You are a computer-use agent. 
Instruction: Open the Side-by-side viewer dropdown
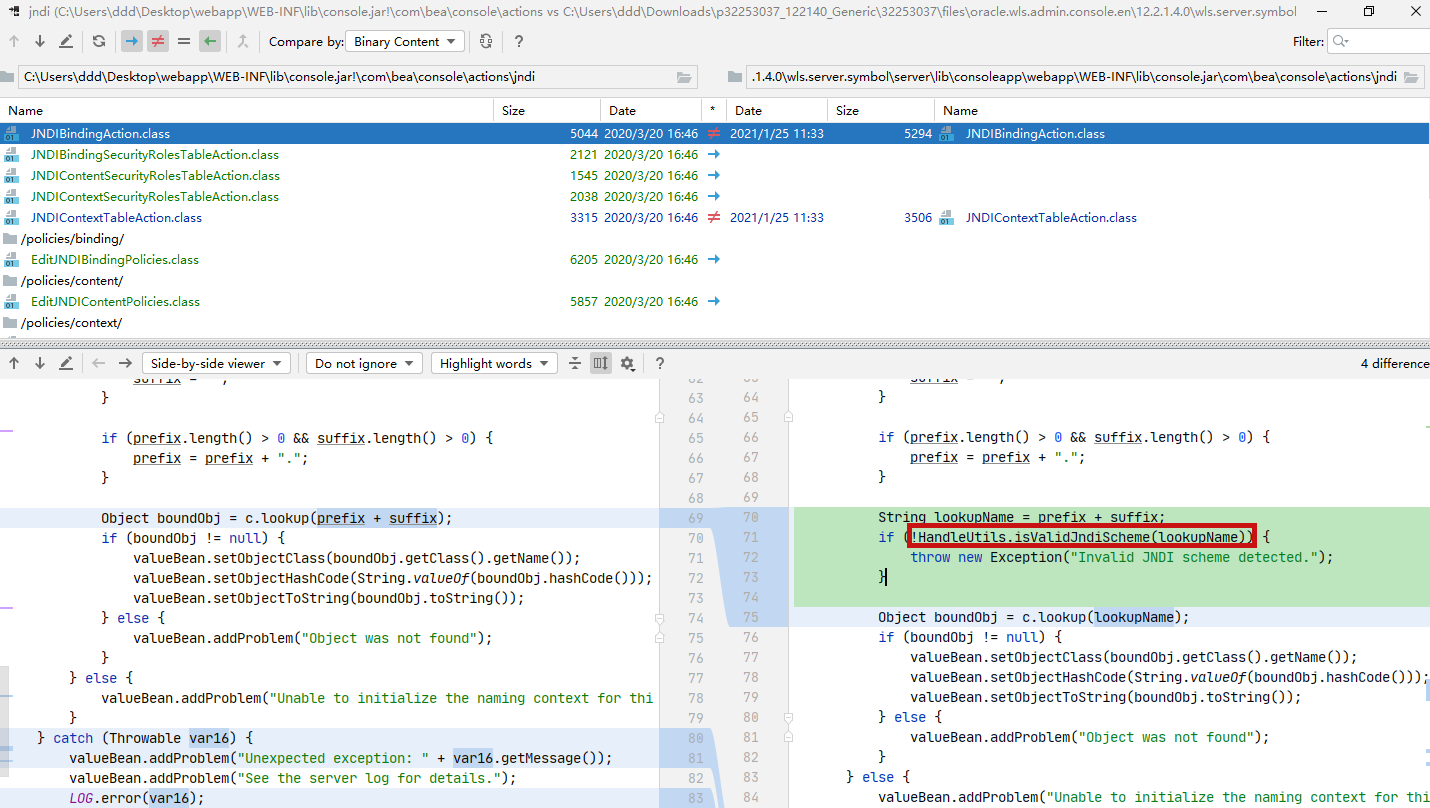point(216,363)
